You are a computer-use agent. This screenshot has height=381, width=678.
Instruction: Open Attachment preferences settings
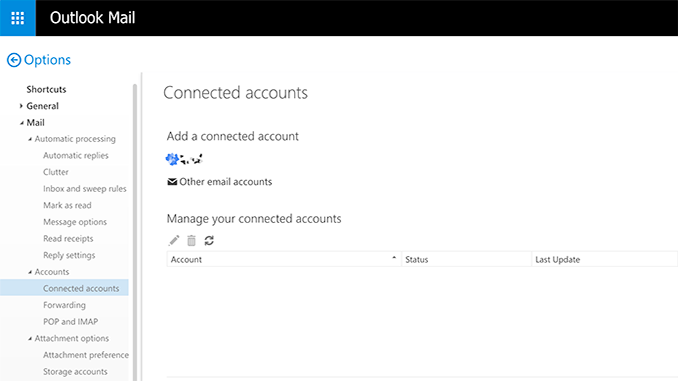click(x=86, y=355)
